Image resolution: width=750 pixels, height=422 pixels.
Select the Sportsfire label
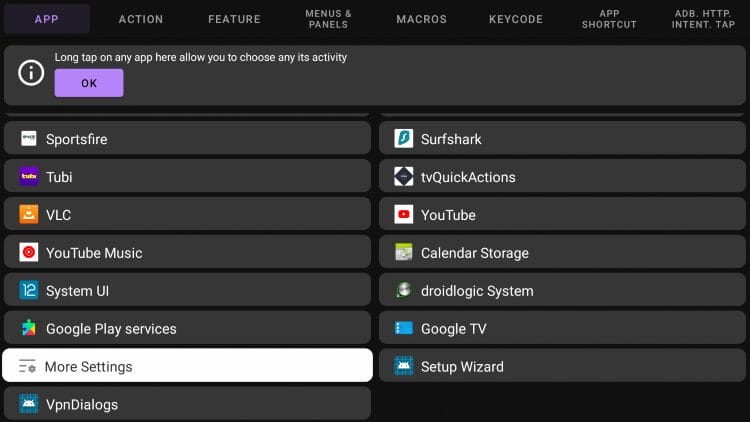click(77, 139)
